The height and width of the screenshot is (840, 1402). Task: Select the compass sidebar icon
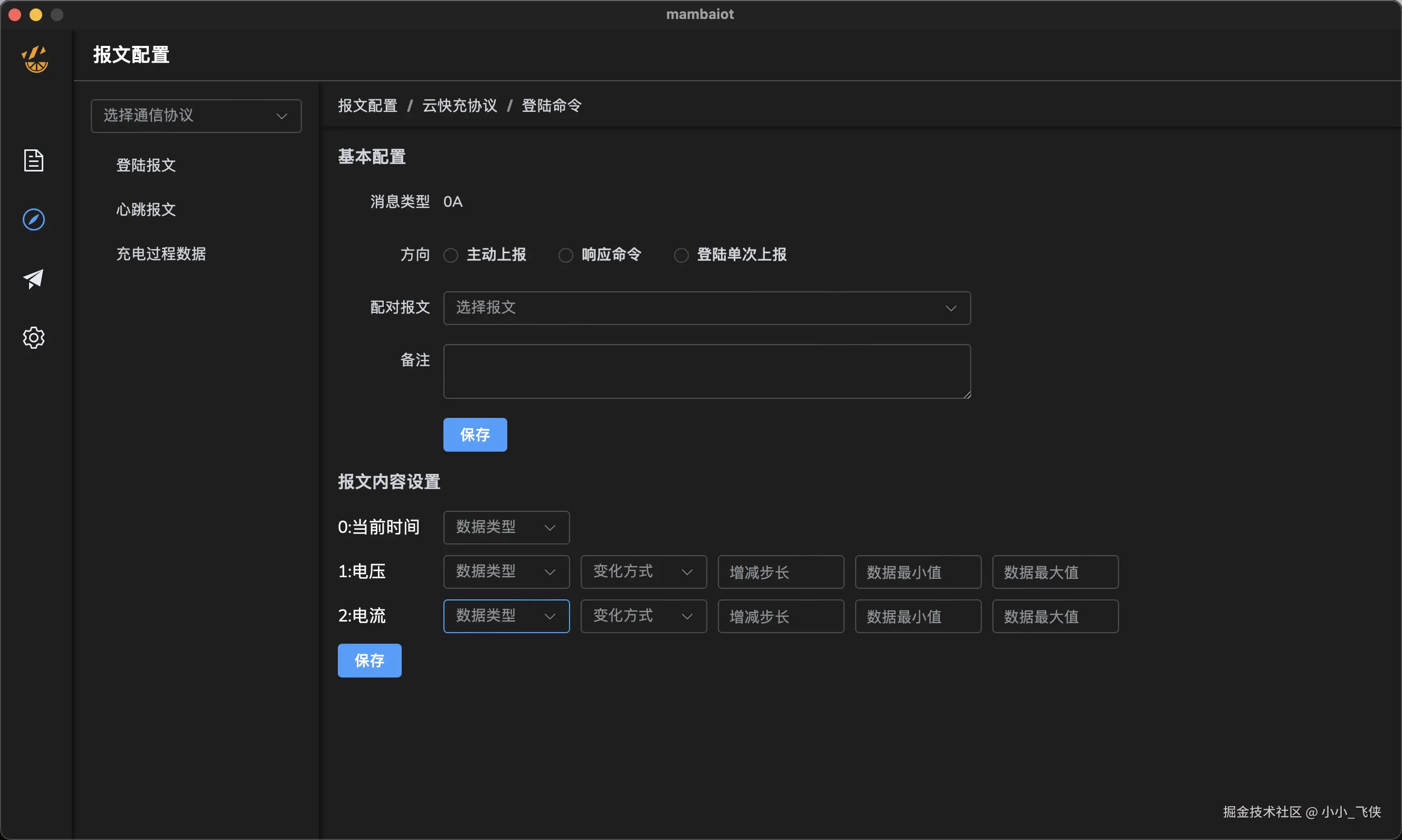(34, 219)
